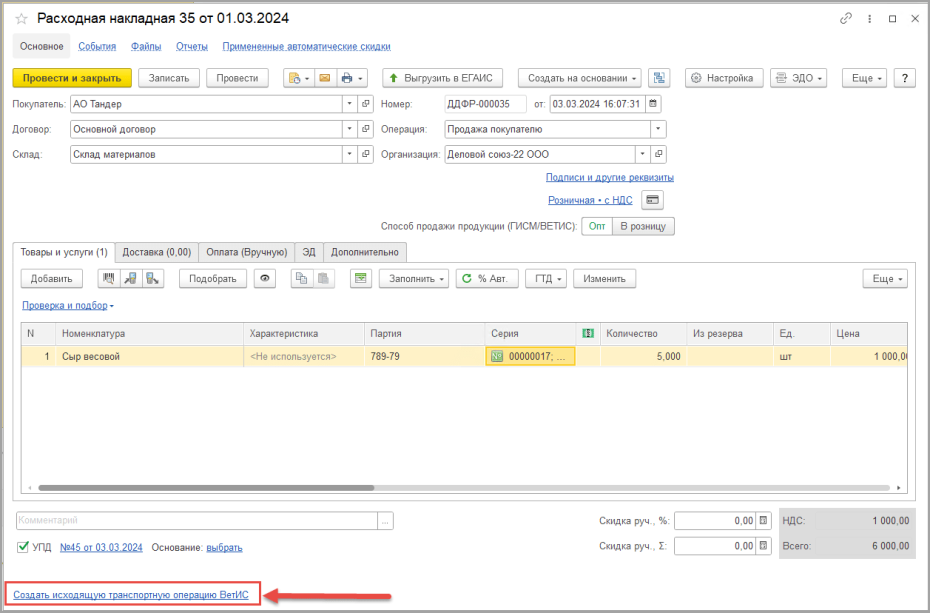Viewport: 930px width, 613px height.
Task: Click the table's horizontal scrollbar thumb
Action: tap(206, 488)
